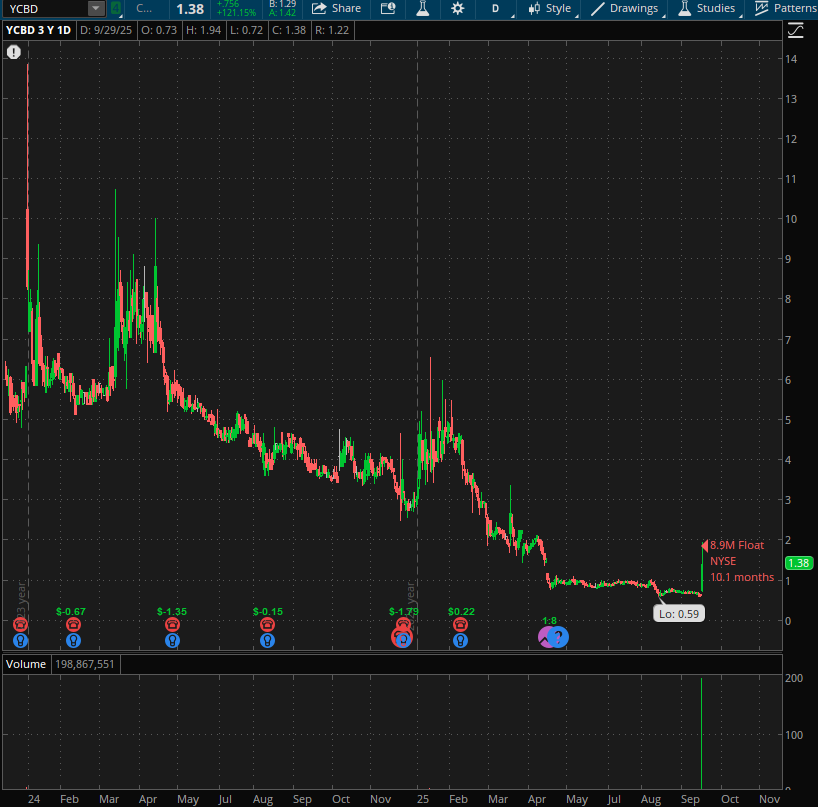This screenshot has width=818, height=807.
Task: Click the 'O: 0.73' open value
Action: [x=159, y=30]
